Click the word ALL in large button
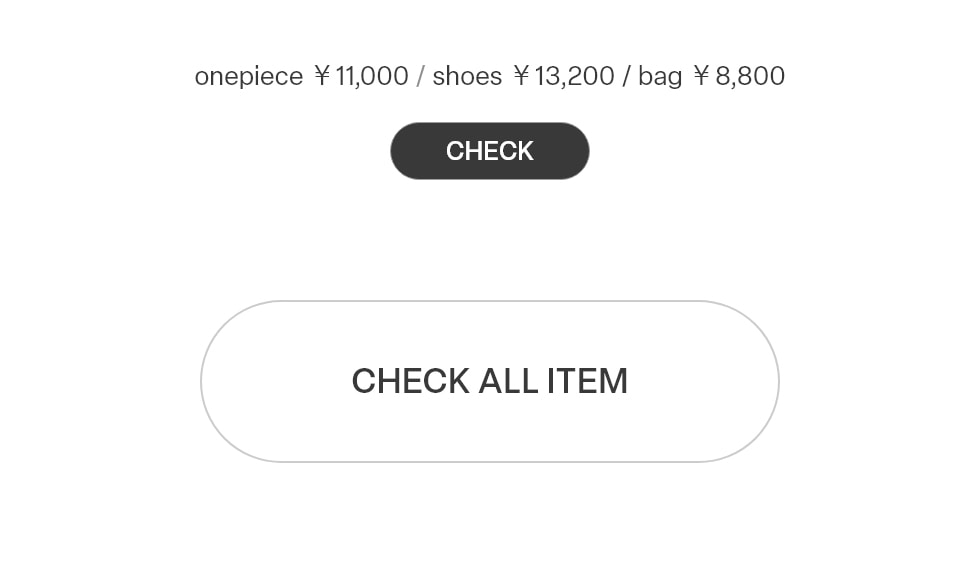 pos(508,381)
